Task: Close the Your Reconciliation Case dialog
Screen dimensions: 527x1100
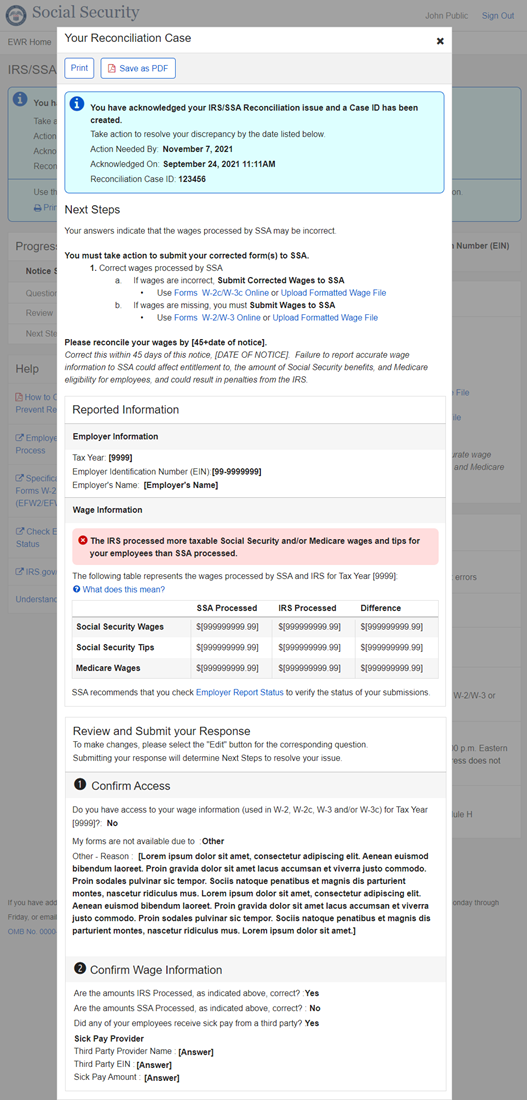Action: (x=440, y=41)
